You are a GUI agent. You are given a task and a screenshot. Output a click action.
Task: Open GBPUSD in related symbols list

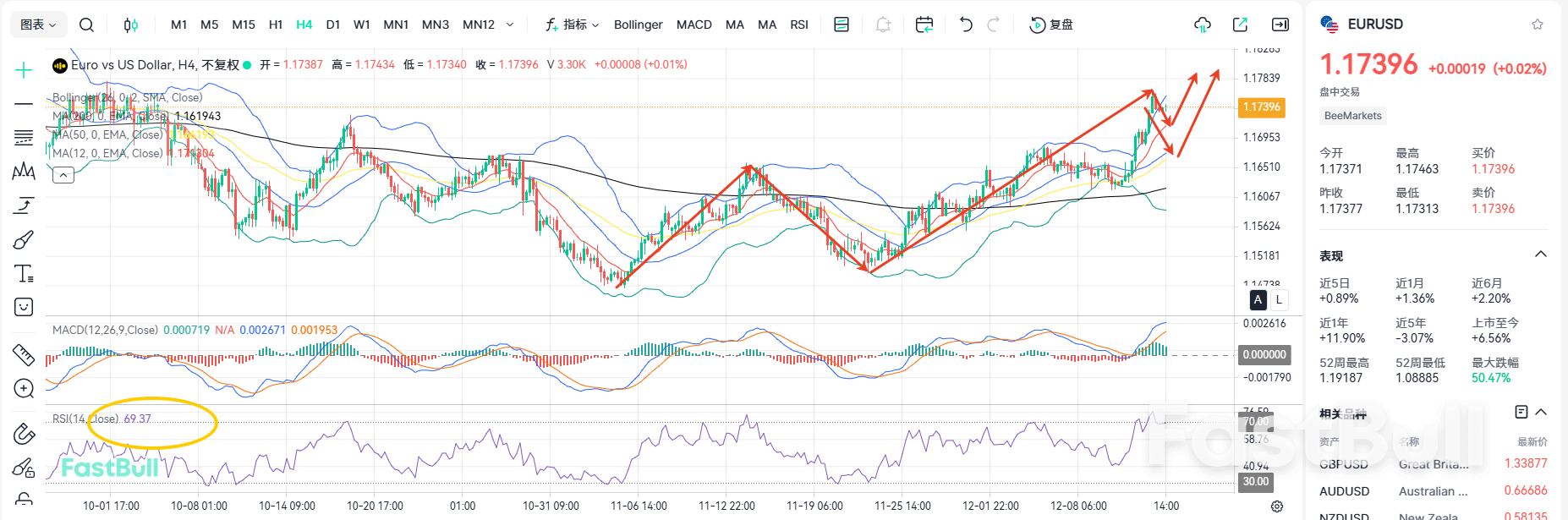[1344, 464]
